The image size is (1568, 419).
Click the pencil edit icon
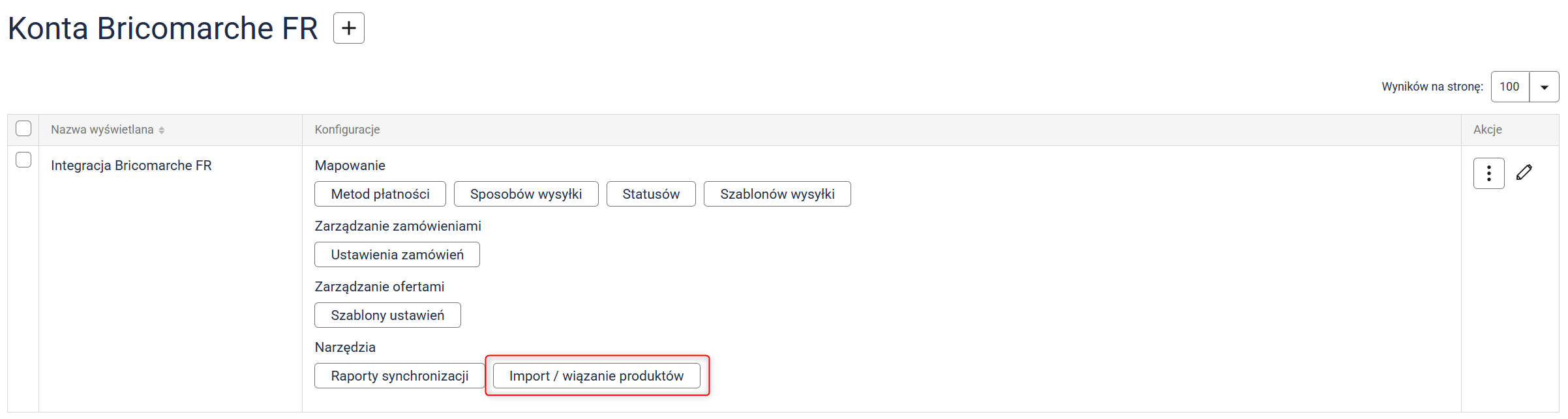pos(1524,173)
